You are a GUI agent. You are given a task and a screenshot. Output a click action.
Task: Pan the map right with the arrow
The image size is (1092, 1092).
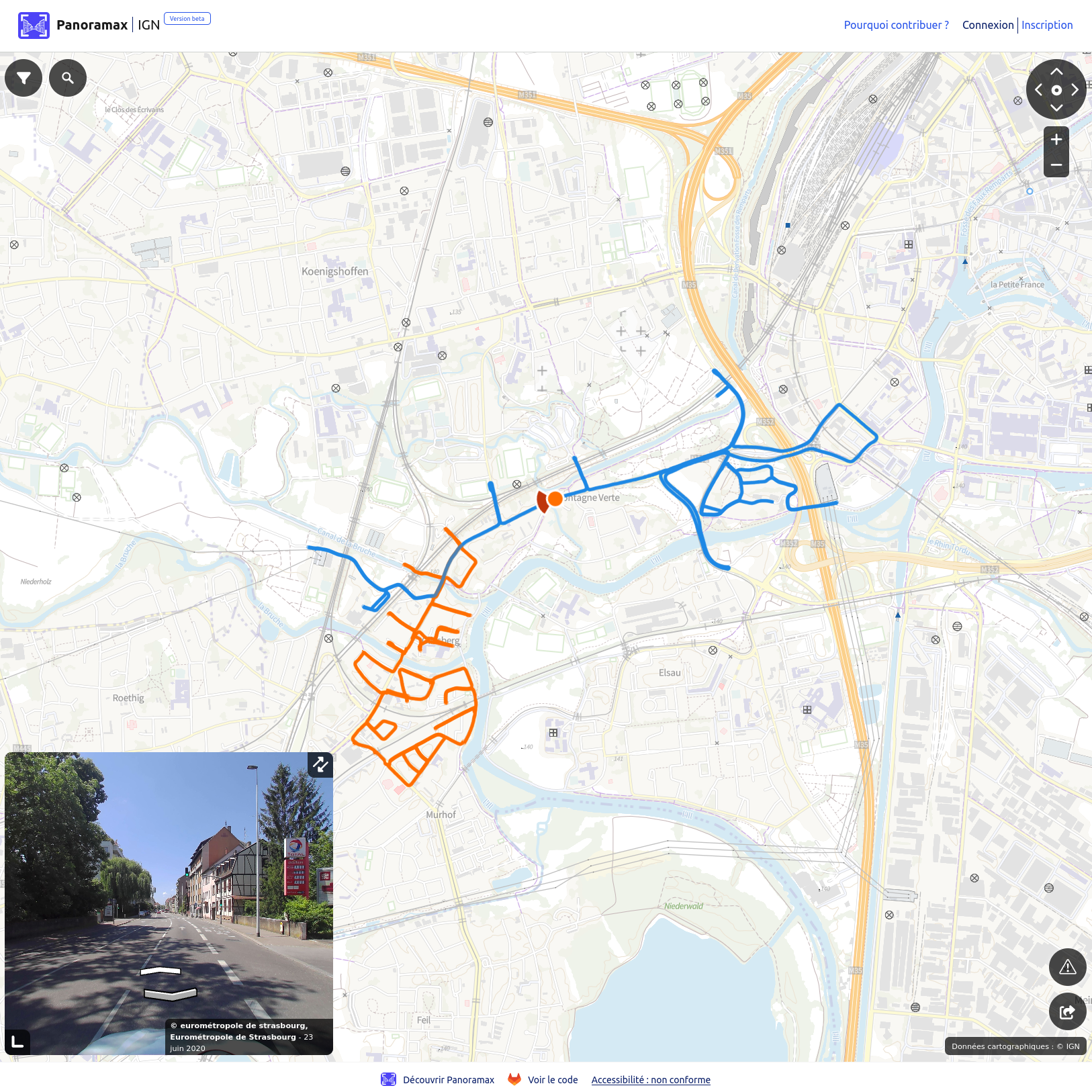(1075, 89)
